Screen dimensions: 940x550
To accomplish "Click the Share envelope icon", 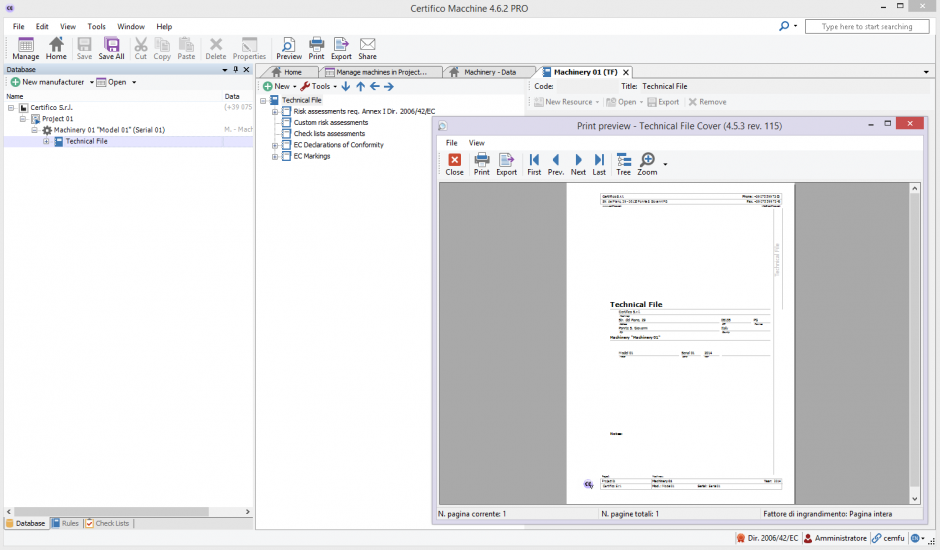I will 367,48.
